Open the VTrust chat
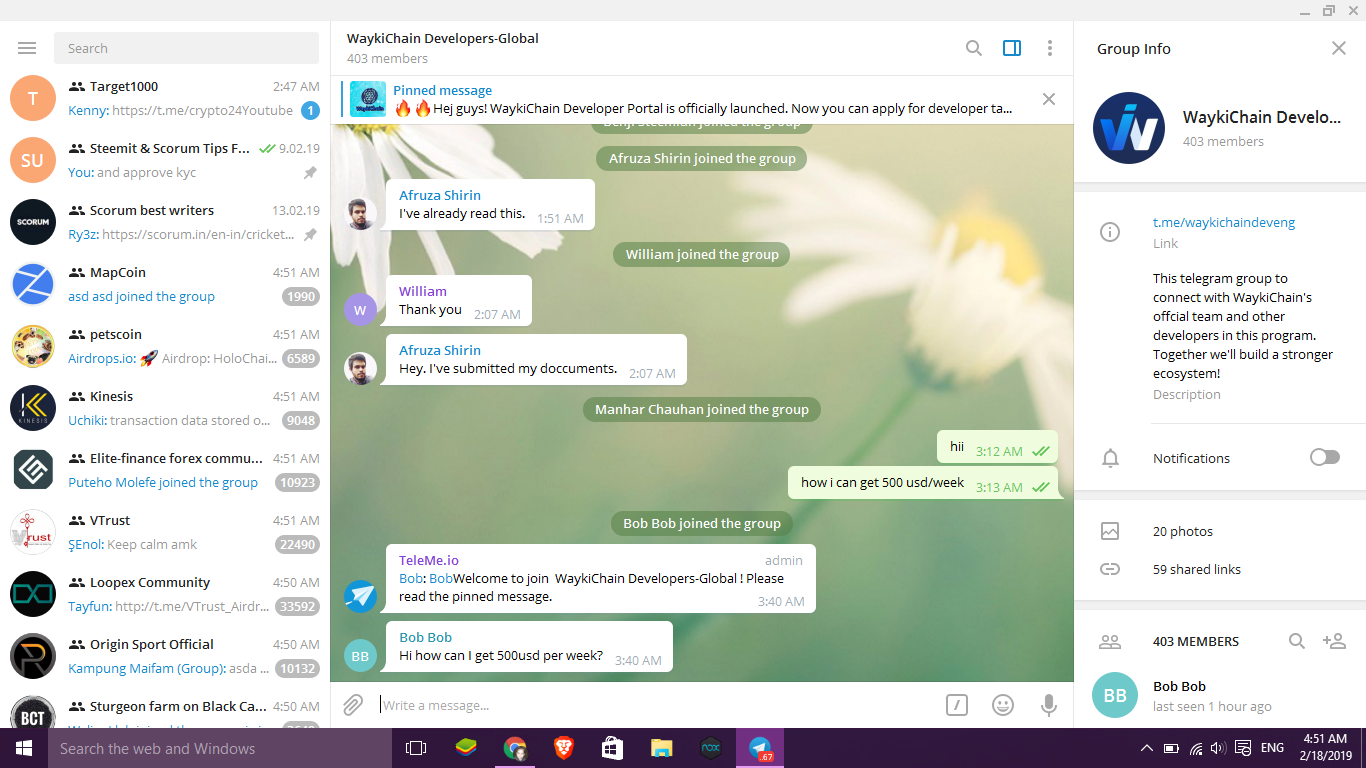This screenshot has height=768, width=1366. (x=165, y=532)
